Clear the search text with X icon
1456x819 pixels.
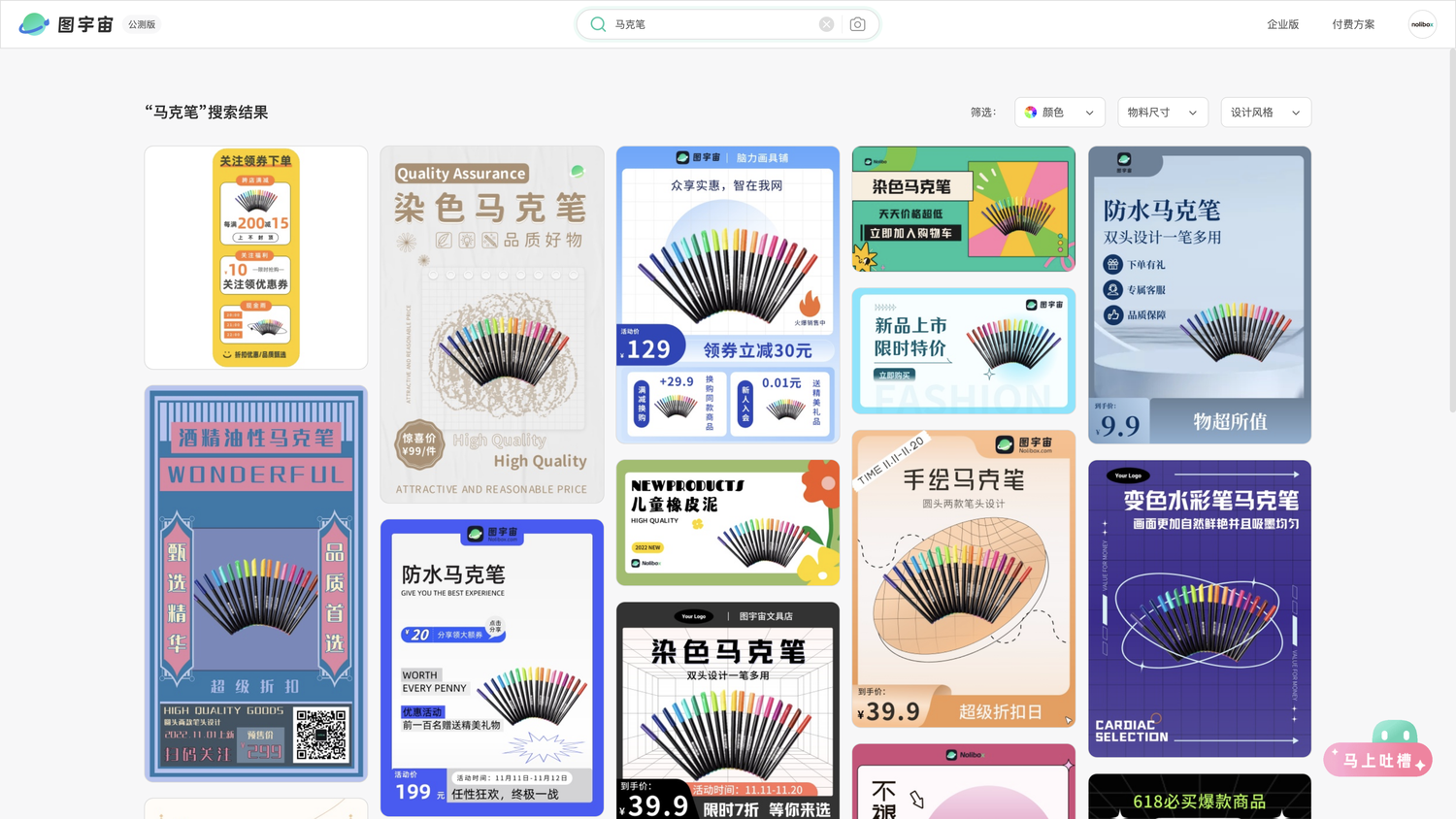pyautogui.click(x=826, y=24)
